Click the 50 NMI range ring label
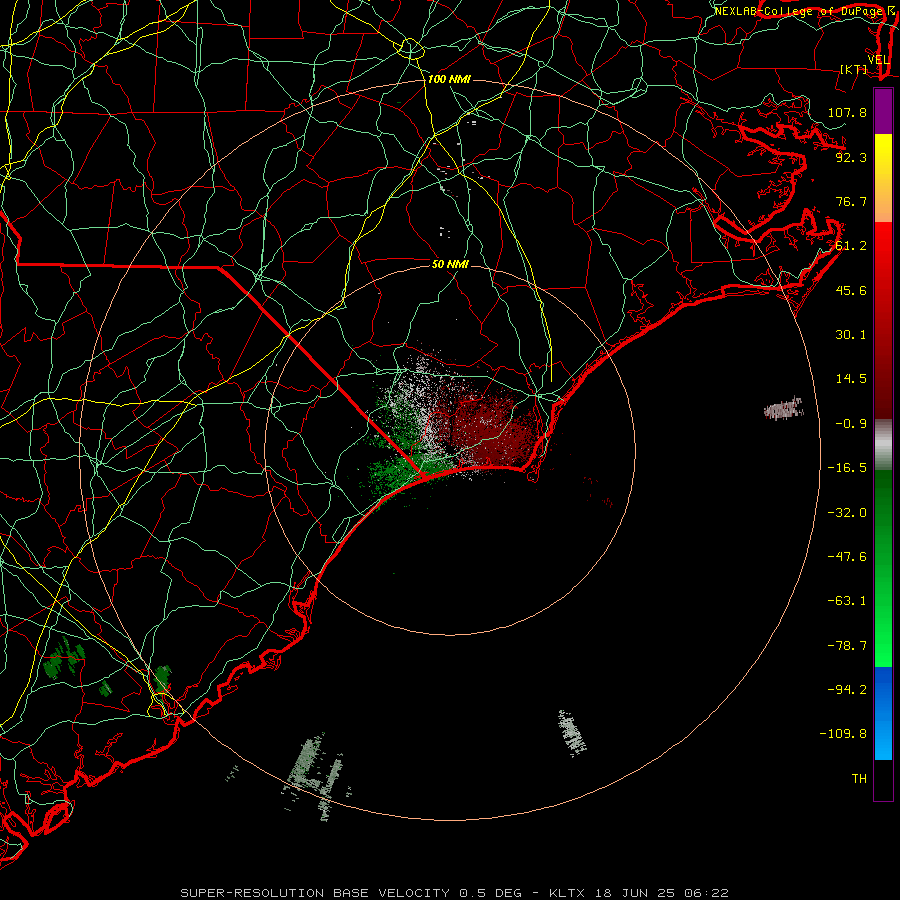The width and height of the screenshot is (900, 900). [x=450, y=264]
